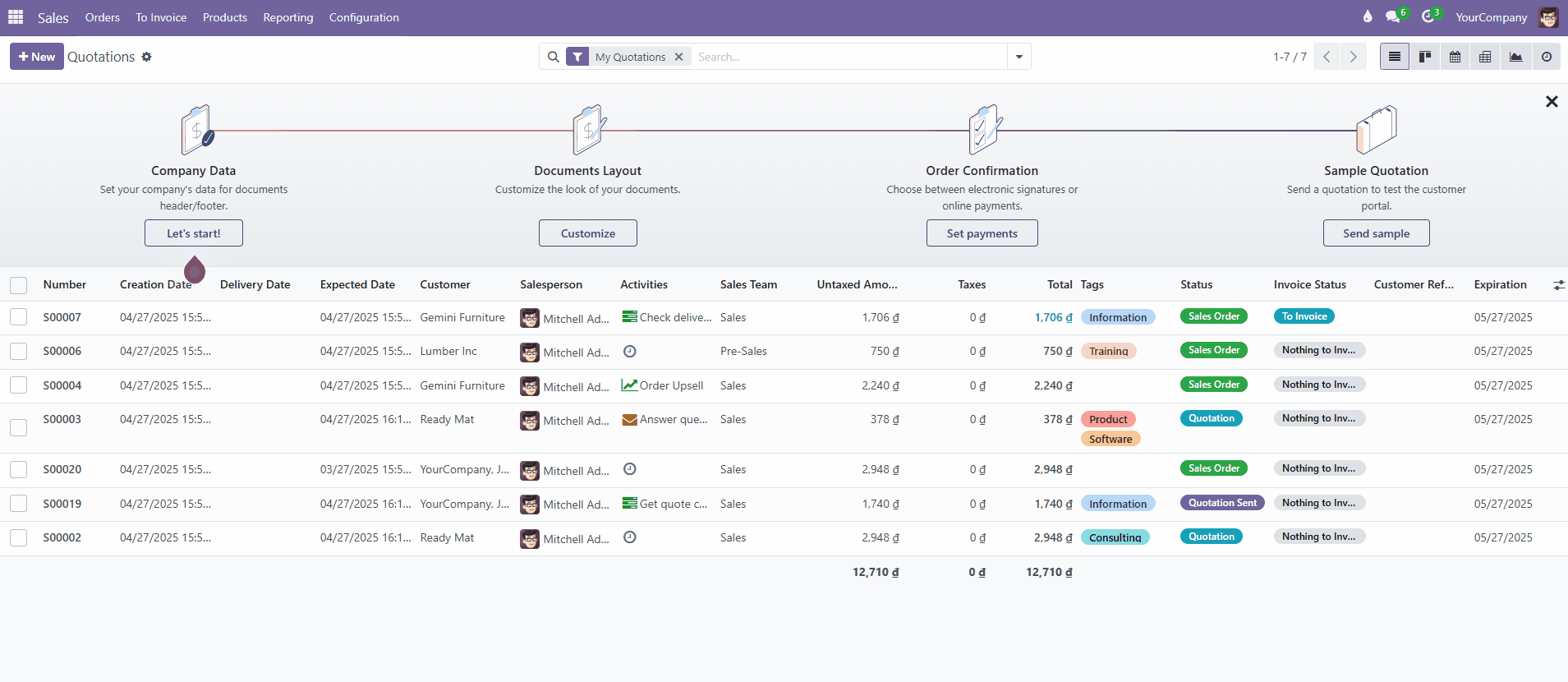Switch to calendar view

tap(1455, 57)
